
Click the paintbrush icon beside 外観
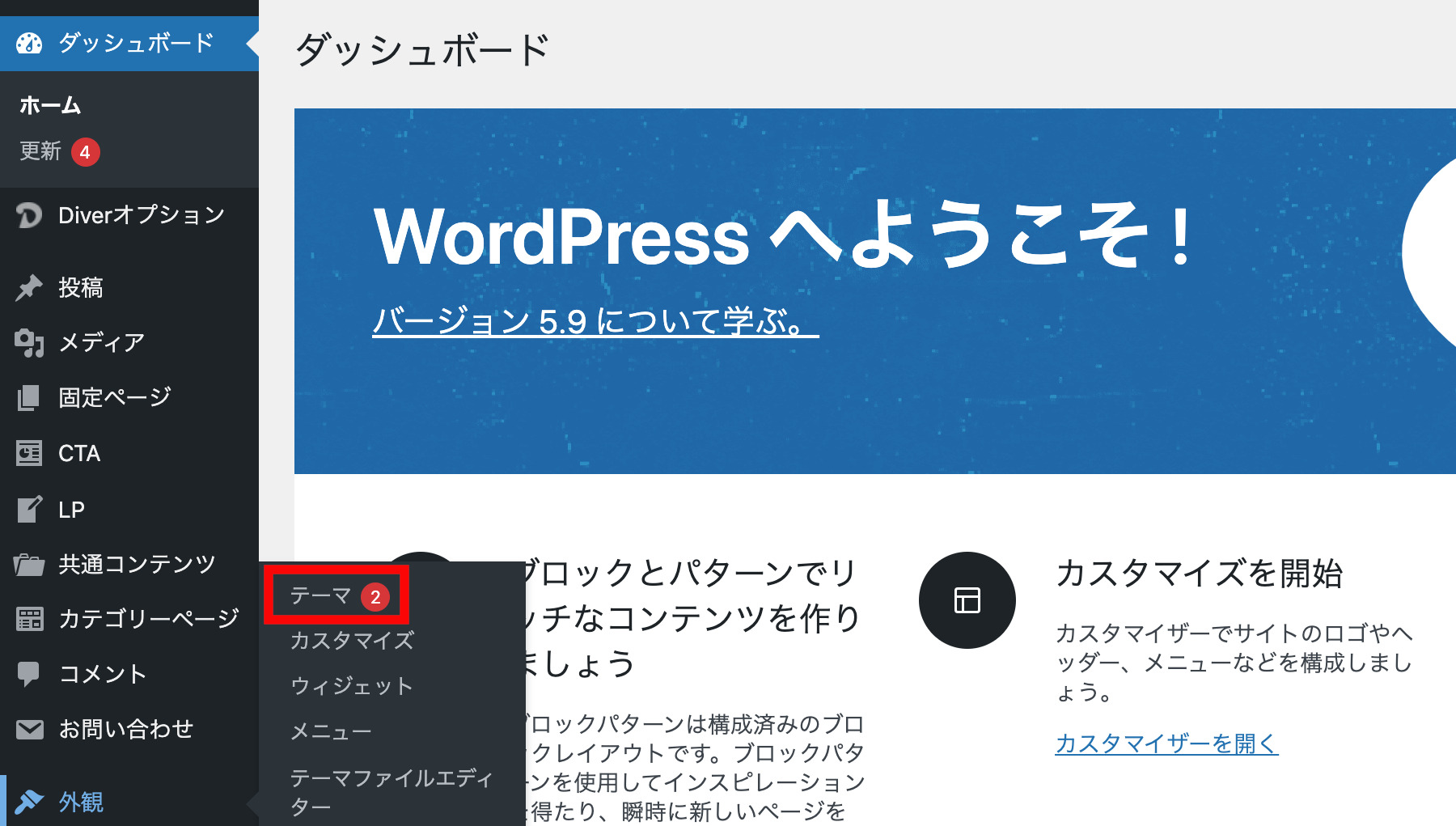[x=29, y=802]
